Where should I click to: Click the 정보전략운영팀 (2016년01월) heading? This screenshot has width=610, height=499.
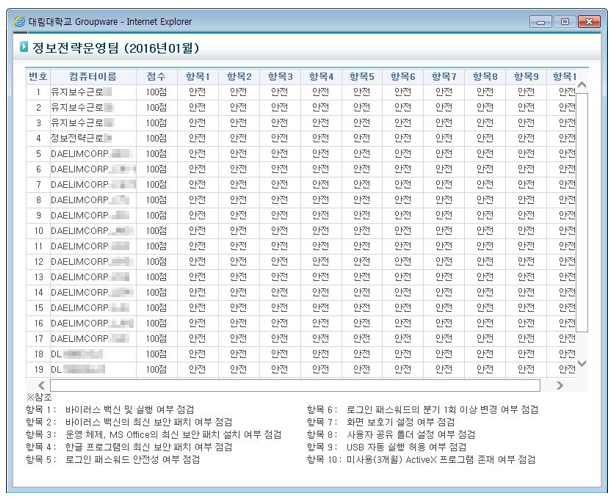(116, 48)
